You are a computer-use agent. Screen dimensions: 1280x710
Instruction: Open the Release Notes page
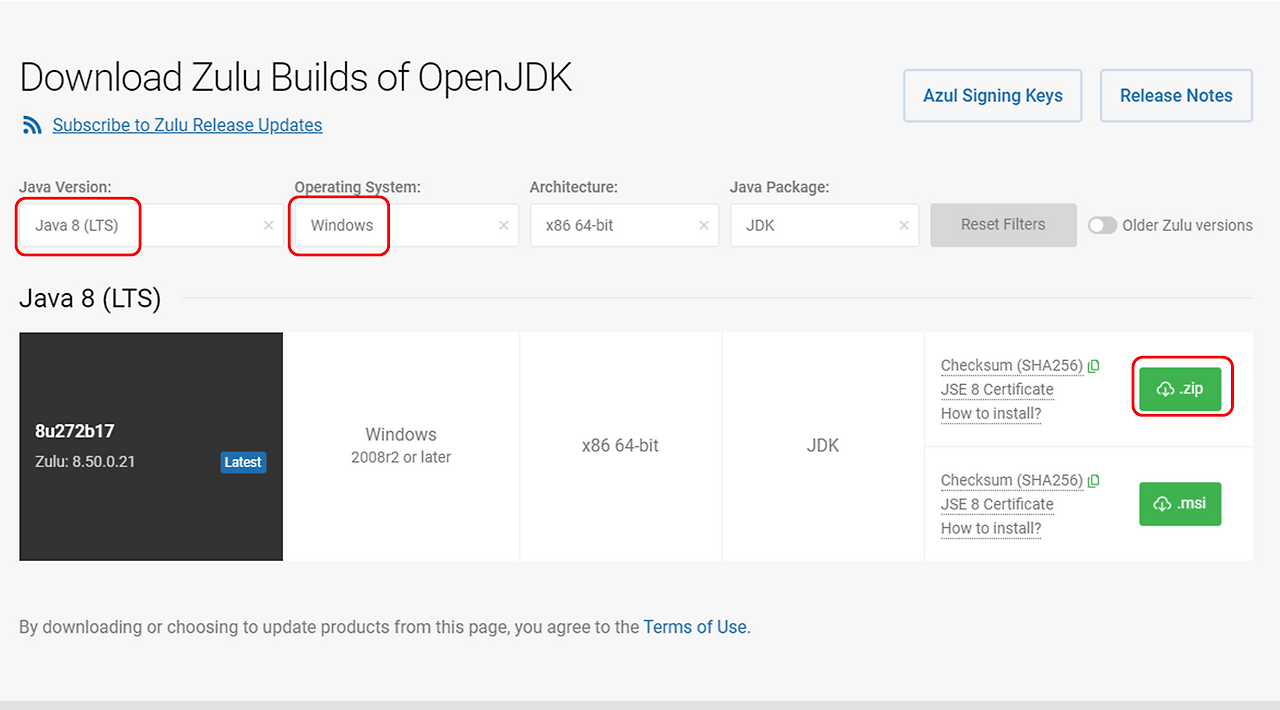point(1176,95)
